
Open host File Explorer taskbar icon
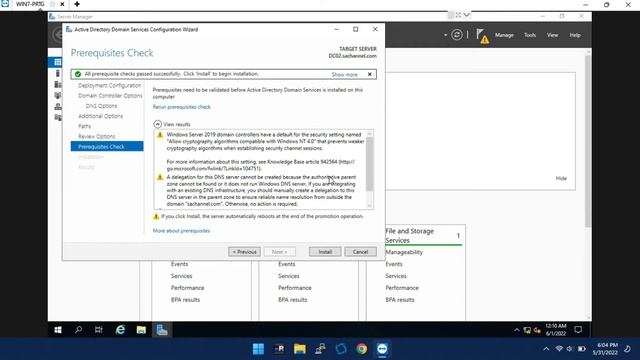300,349
